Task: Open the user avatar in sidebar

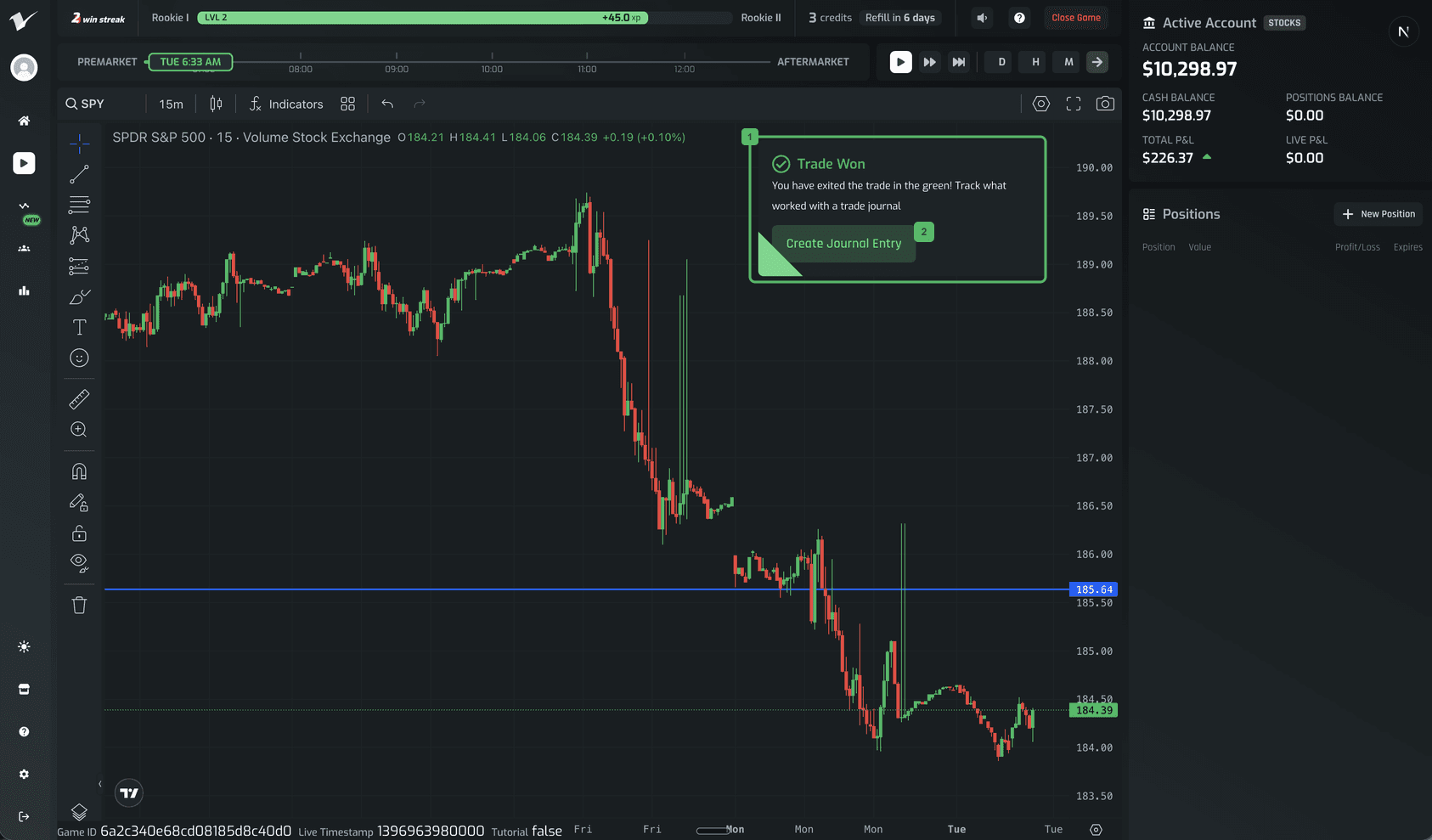Action: [x=24, y=67]
